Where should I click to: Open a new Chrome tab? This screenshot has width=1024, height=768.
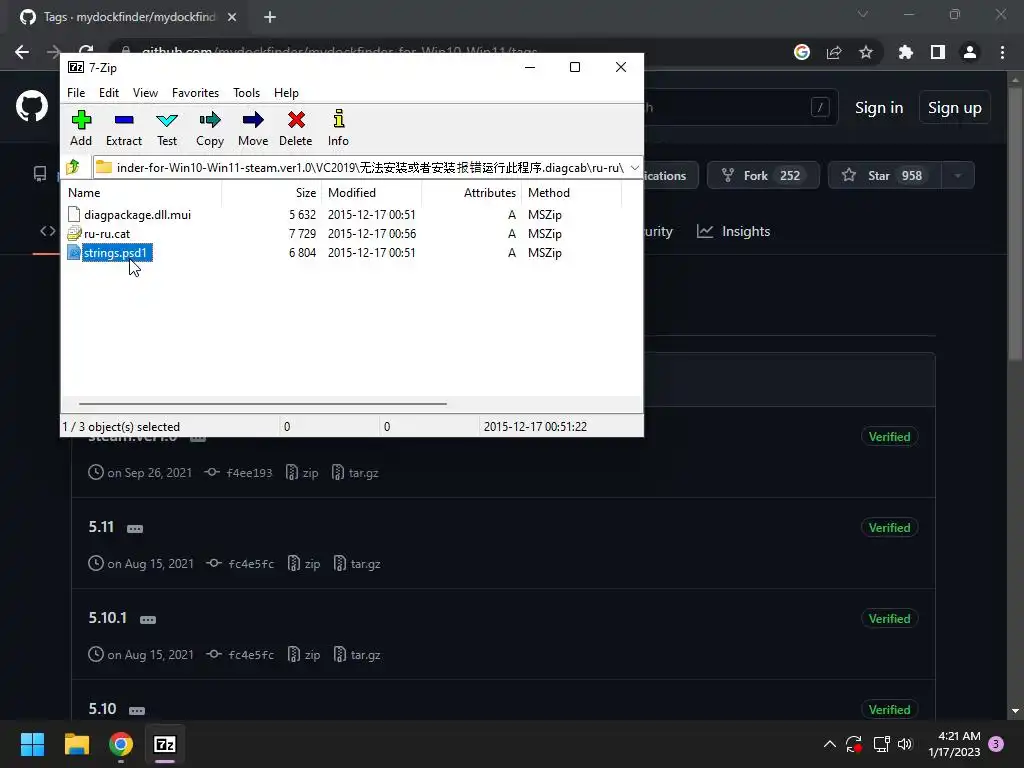270,17
